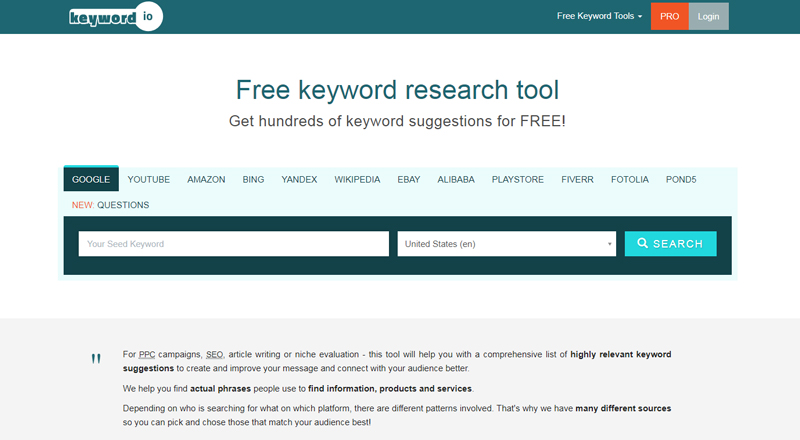Switch to the AMAZON tab
The height and width of the screenshot is (440, 800).
pyautogui.click(x=206, y=180)
